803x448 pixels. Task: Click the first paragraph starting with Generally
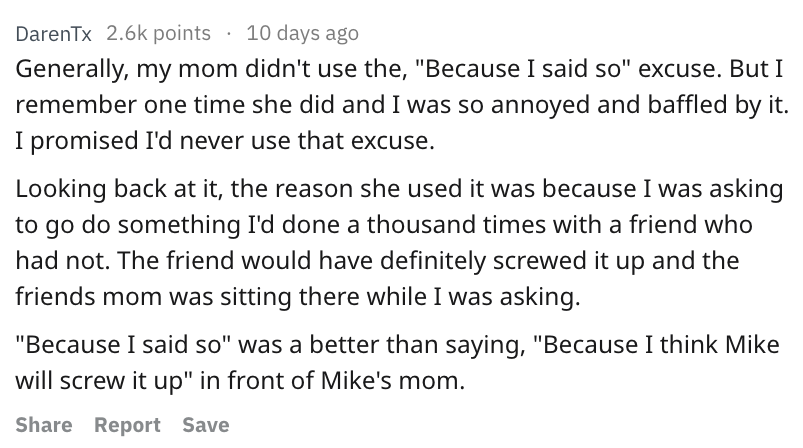(402, 104)
